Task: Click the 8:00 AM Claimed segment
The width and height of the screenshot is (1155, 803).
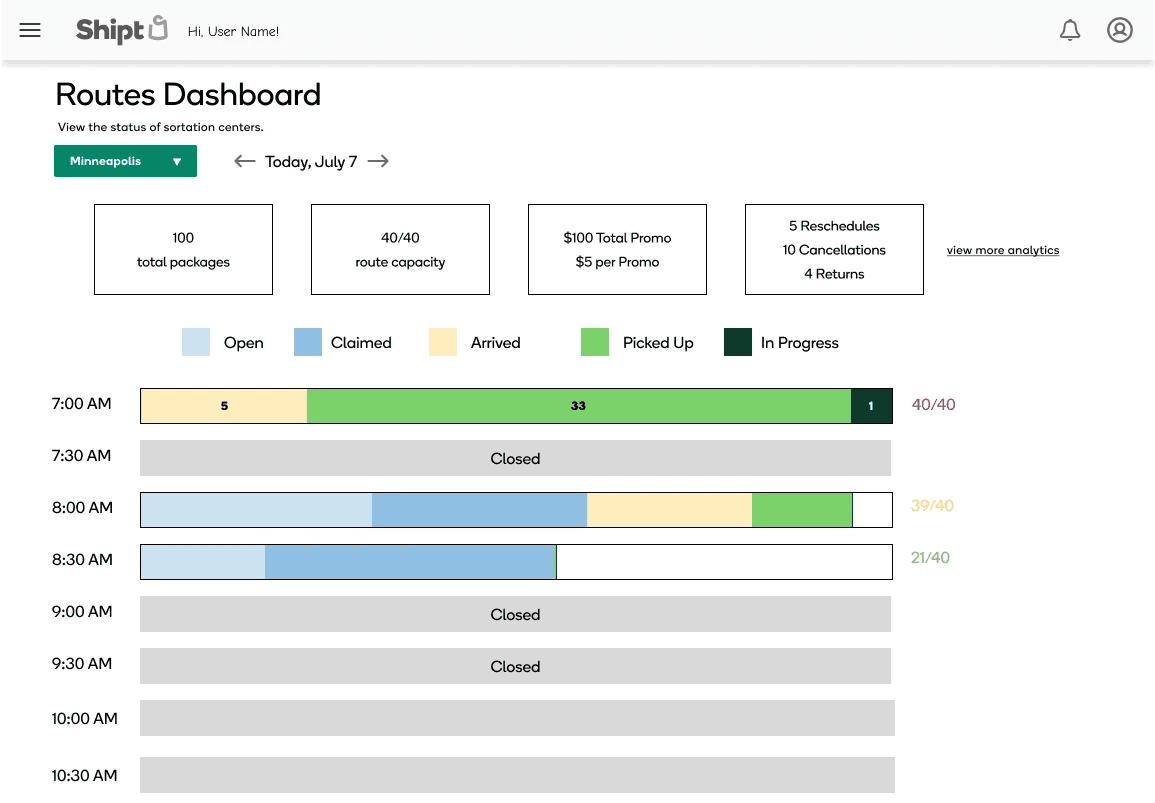Action: click(x=480, y=510)
